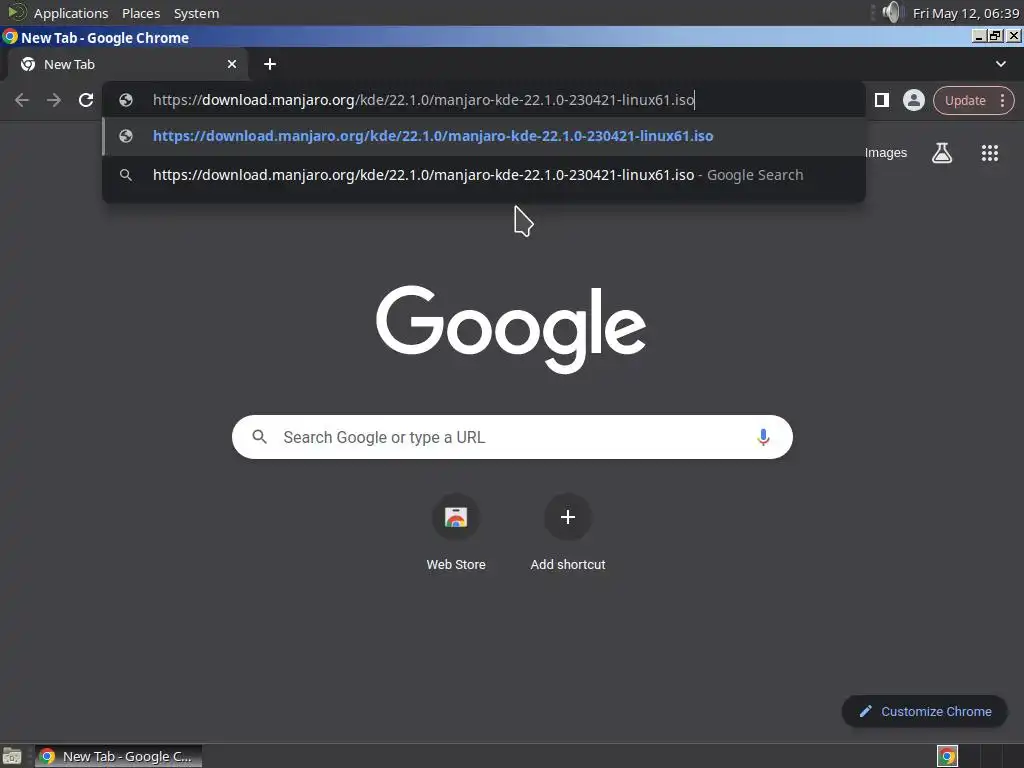Screen dimensions: 1024x768
Task: Click the volume speaker icon
Action: point(891,12)
